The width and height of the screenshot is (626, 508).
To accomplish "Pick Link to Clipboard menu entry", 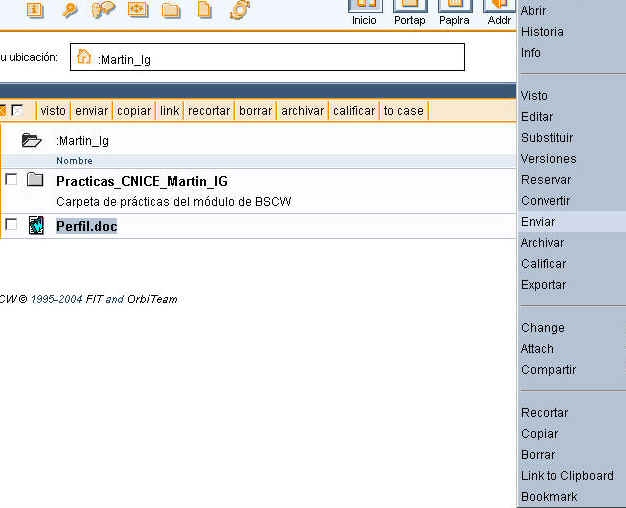I will (567, 476).
